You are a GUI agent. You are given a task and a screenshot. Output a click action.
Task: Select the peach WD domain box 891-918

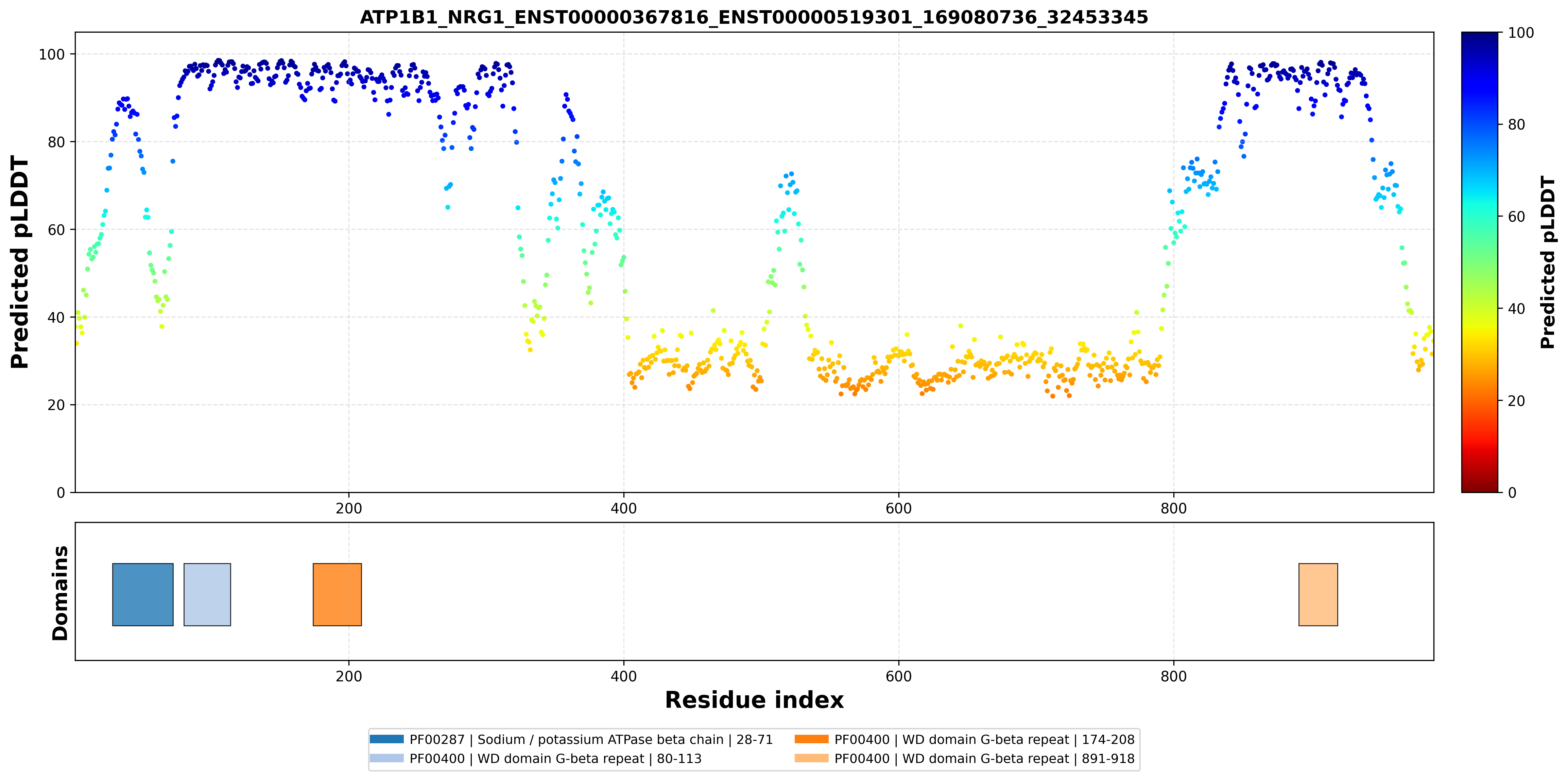point(1318,594)
